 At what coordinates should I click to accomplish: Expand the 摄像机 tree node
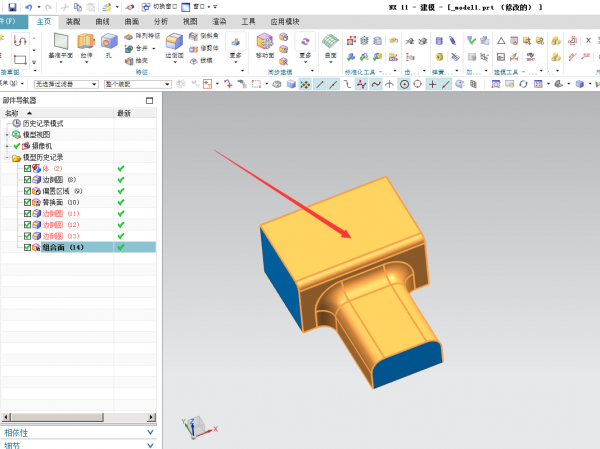click(7, 146)
